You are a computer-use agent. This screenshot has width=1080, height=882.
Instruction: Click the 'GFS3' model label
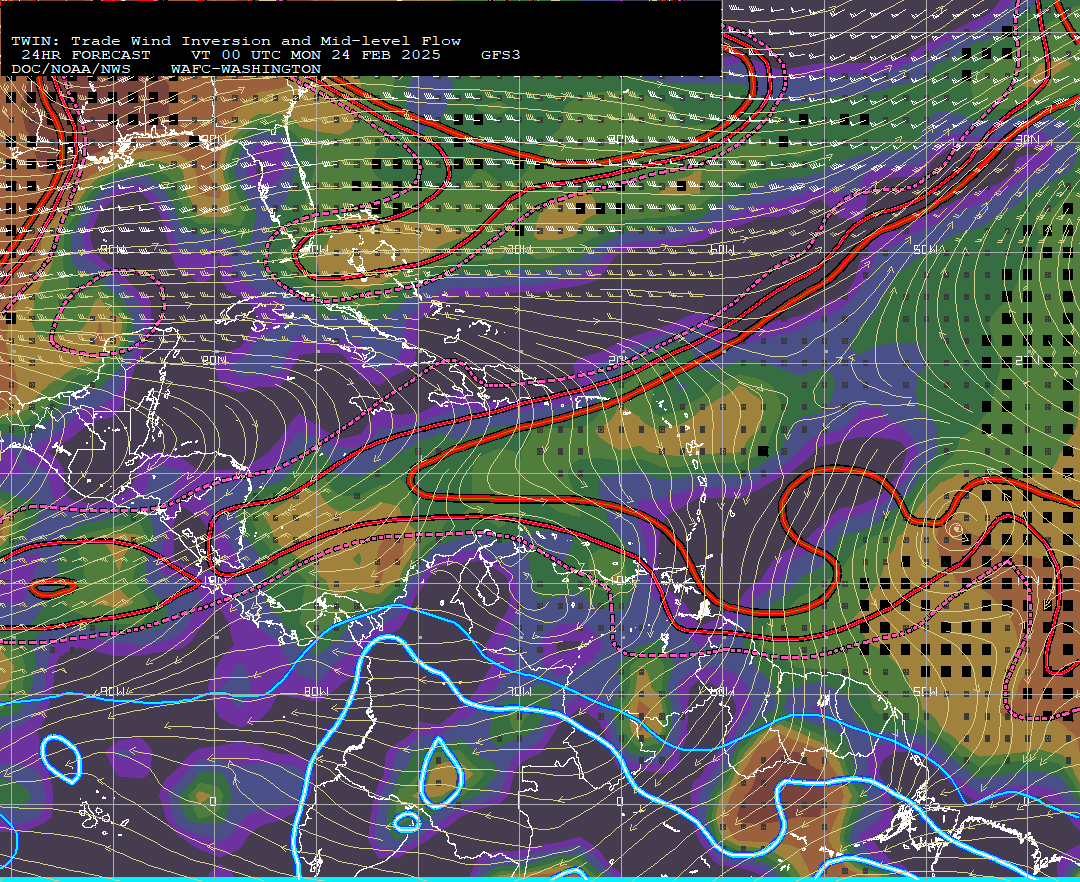(x=501, y=55)
